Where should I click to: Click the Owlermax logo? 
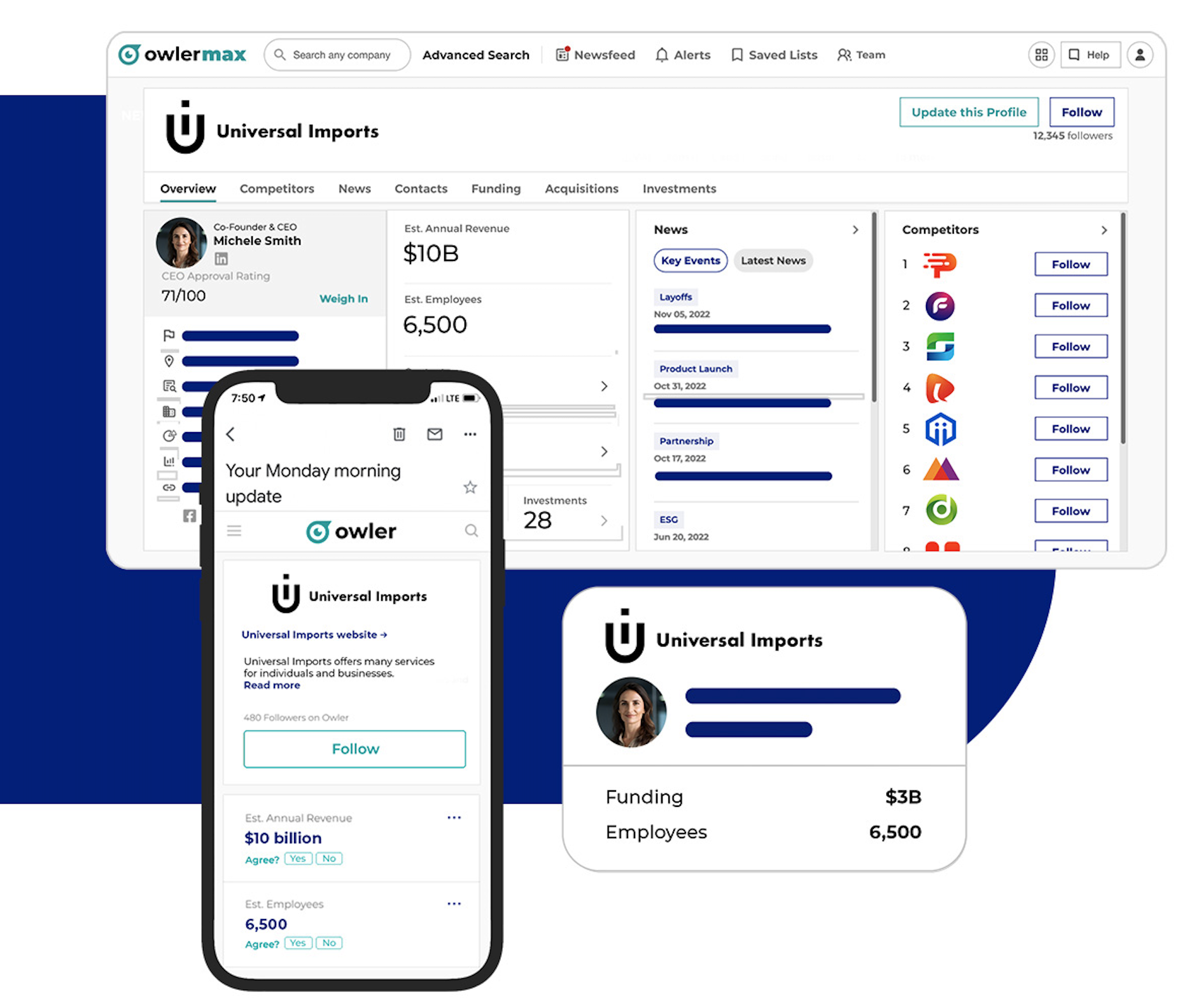coord(182,55)
